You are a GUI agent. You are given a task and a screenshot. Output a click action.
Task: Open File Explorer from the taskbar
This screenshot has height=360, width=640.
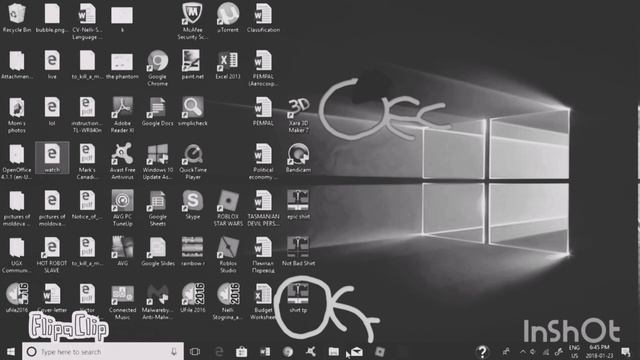(333, 351)
